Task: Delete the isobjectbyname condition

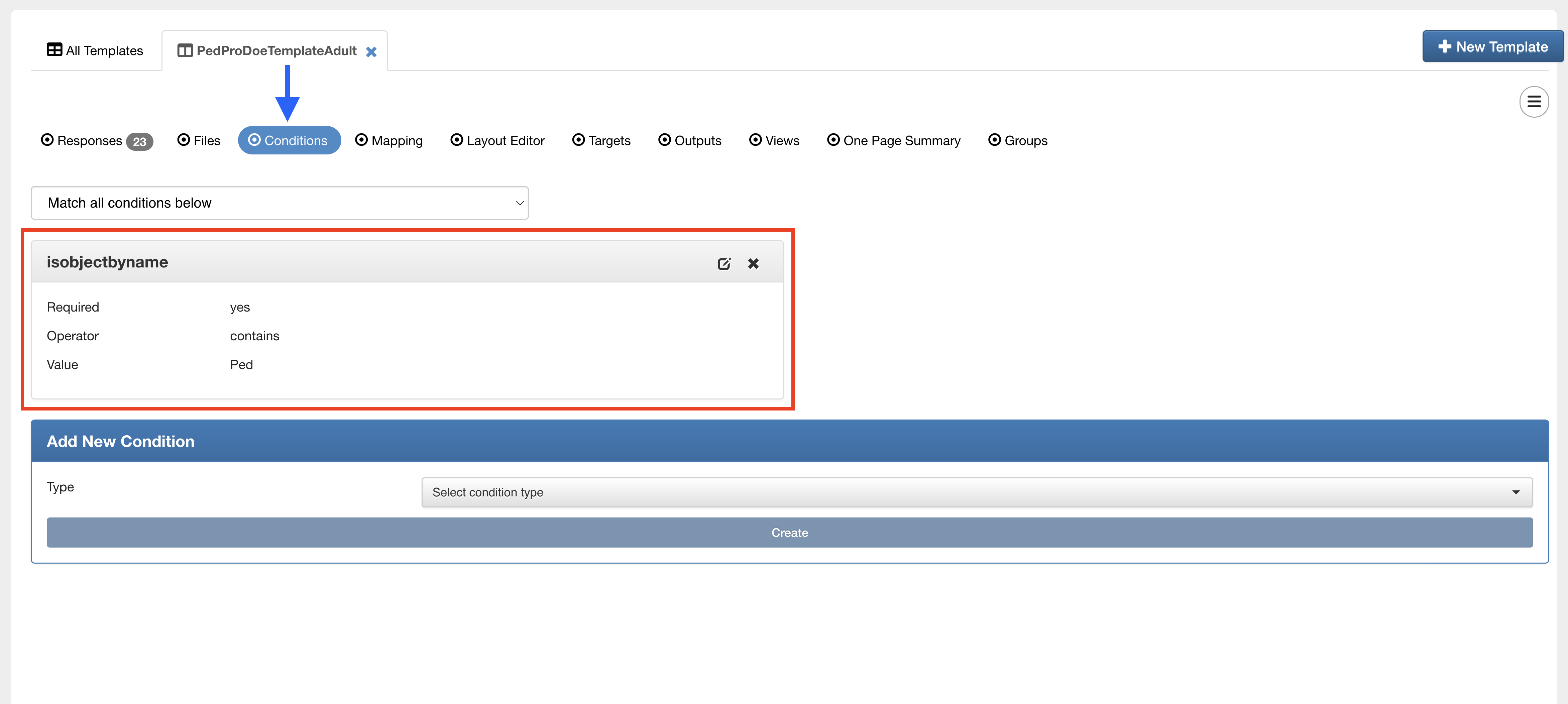Action: (x=753, y=263)
